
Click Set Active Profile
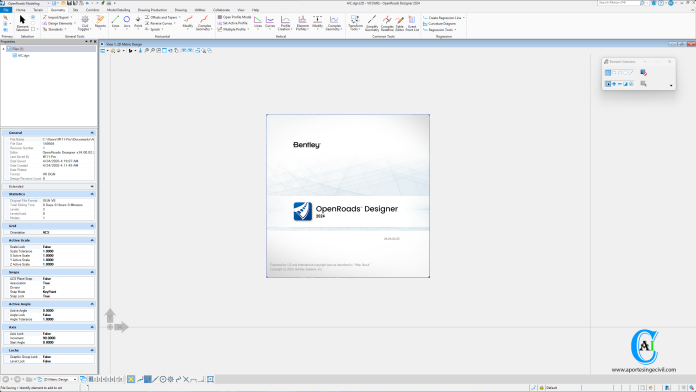point(232,23)
